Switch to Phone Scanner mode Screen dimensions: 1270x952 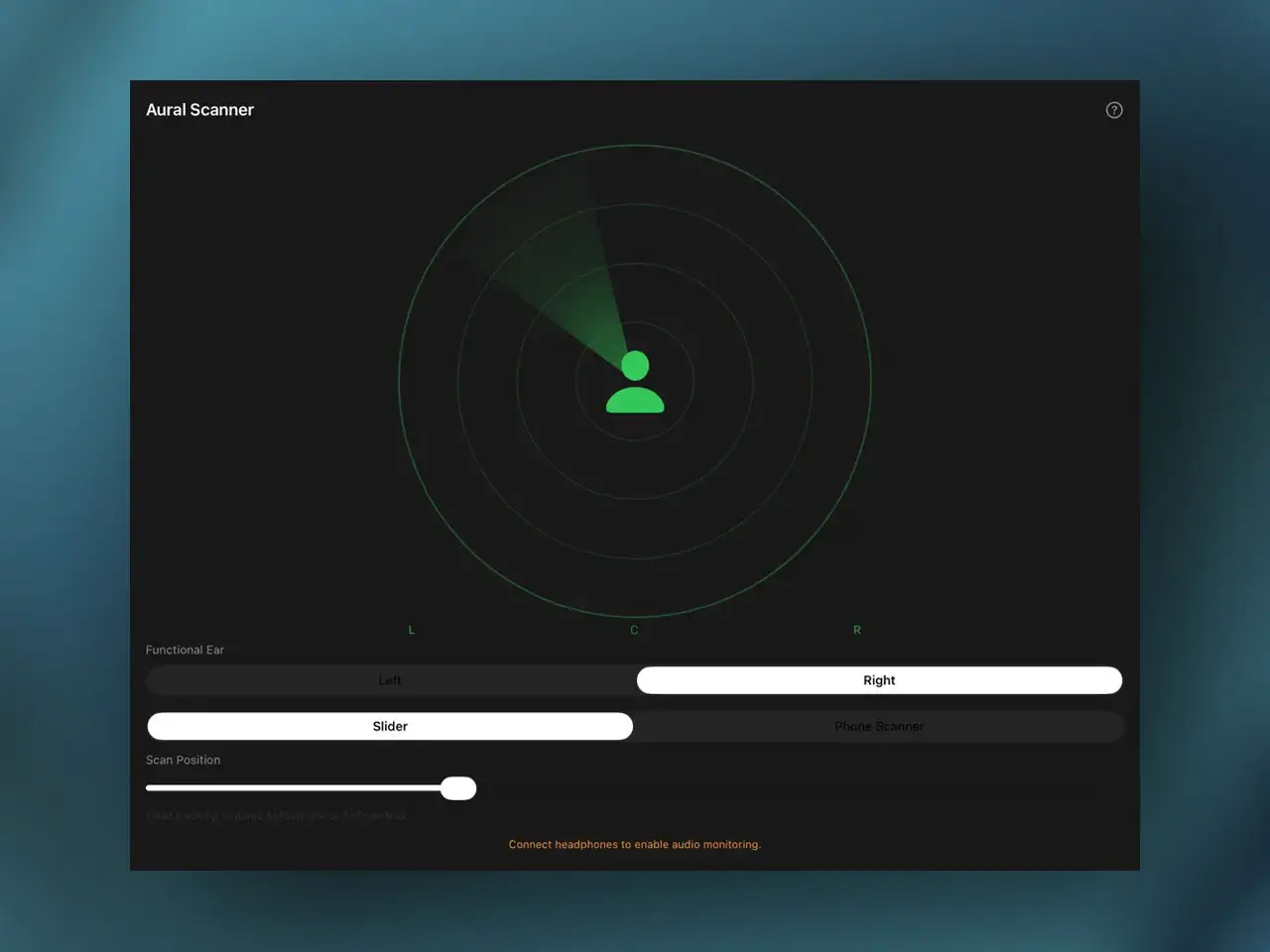click(x=879, y=726)
